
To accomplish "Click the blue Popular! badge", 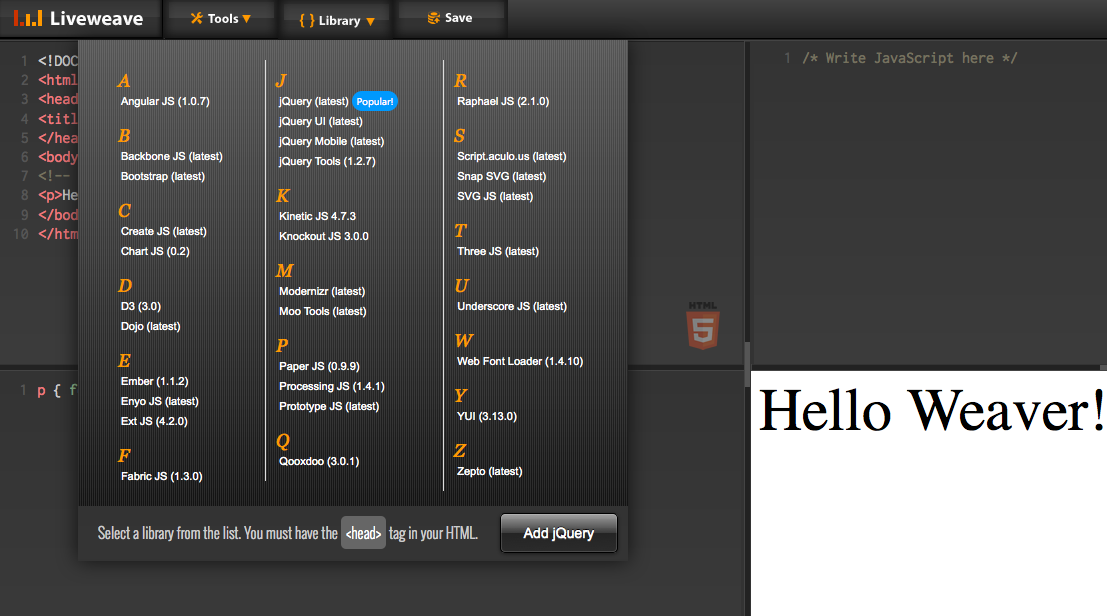I will [x=375, y=102].
